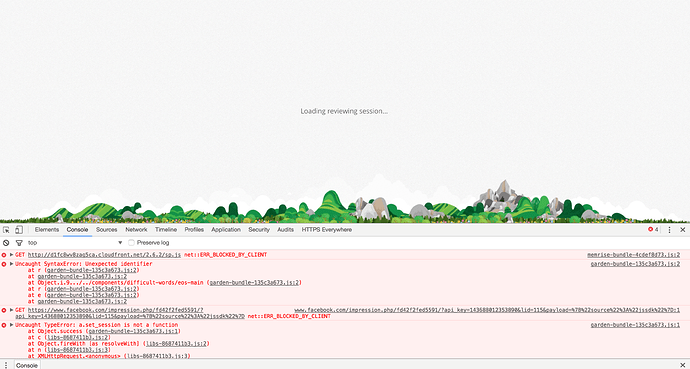Image resolution: width=690 pixels, height=369 pixels.
Task: Close the bottom console drawer
Action: [x=683, y=365]
